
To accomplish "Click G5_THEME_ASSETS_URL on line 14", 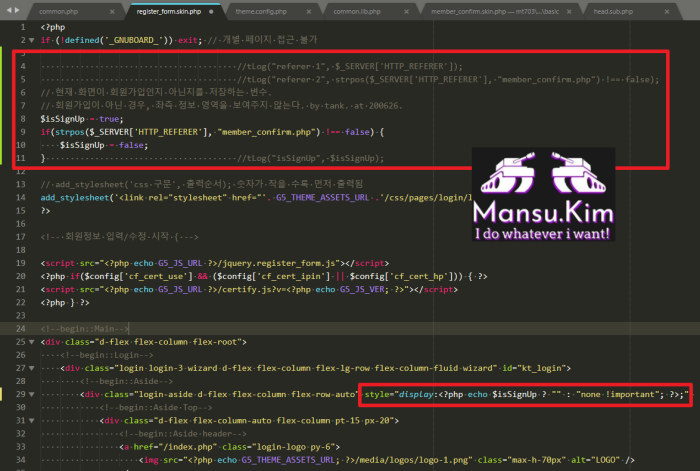I will click(x=322, y=197).
